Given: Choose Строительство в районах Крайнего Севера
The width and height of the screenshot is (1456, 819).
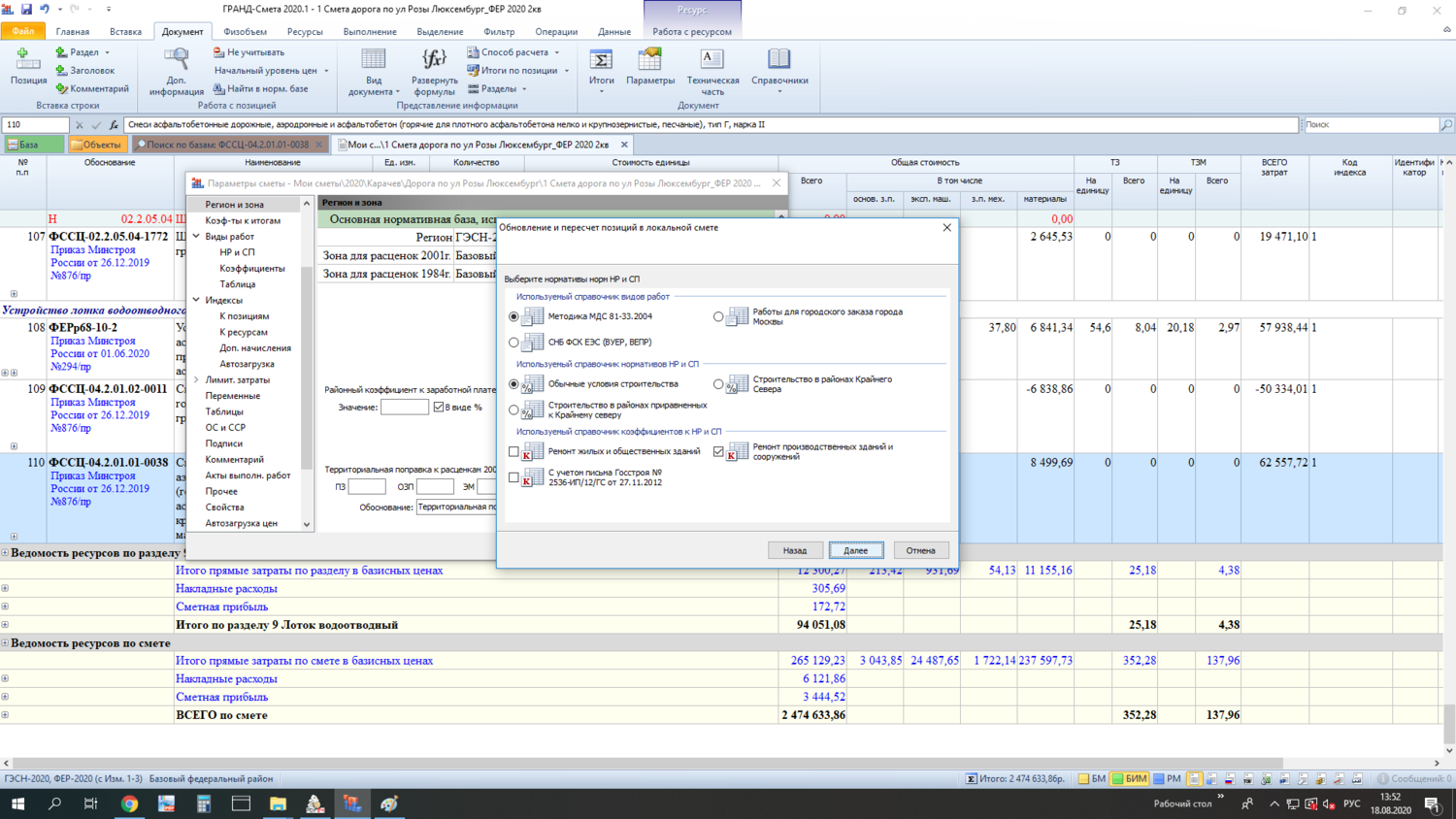Looking at the screenshot, I should (718, 384).
